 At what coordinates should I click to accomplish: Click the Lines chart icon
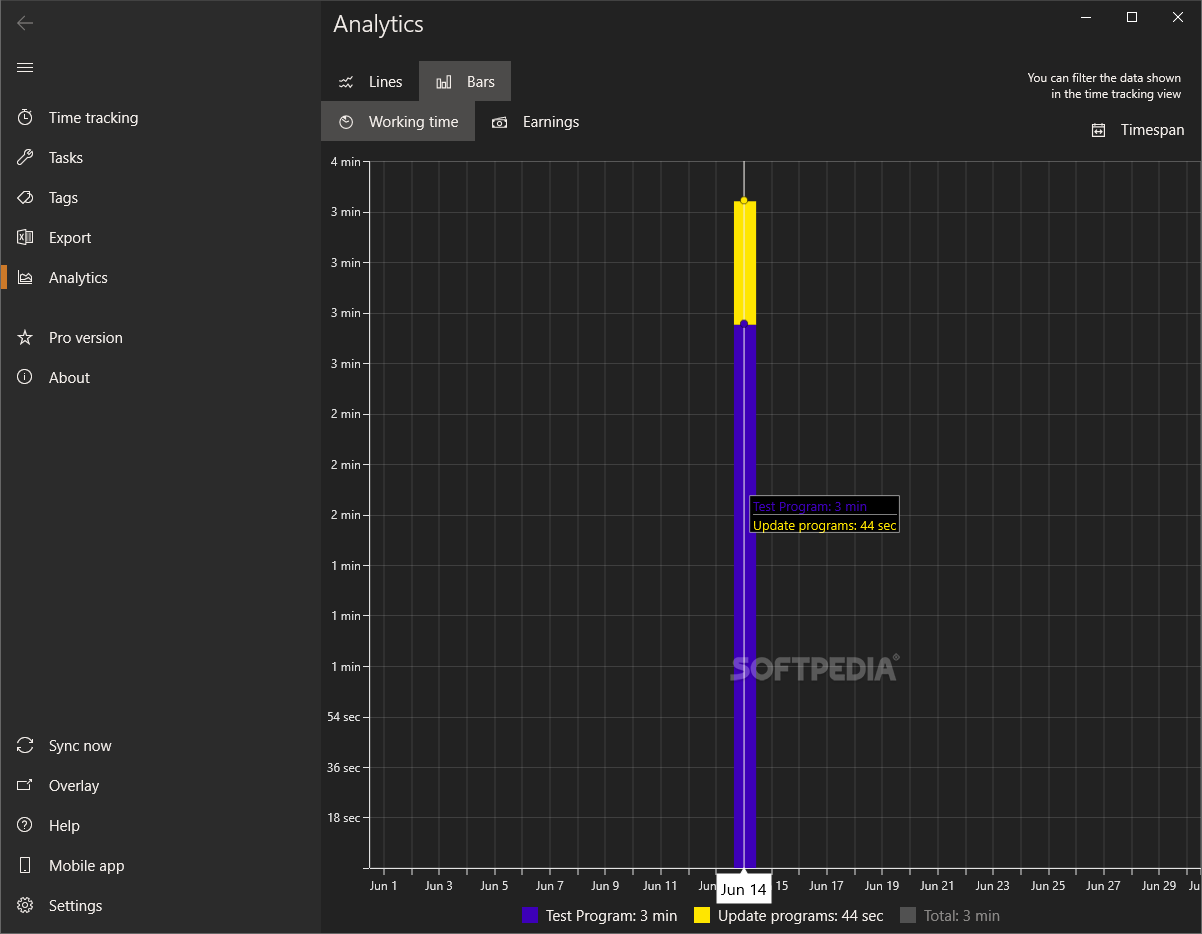346,82
